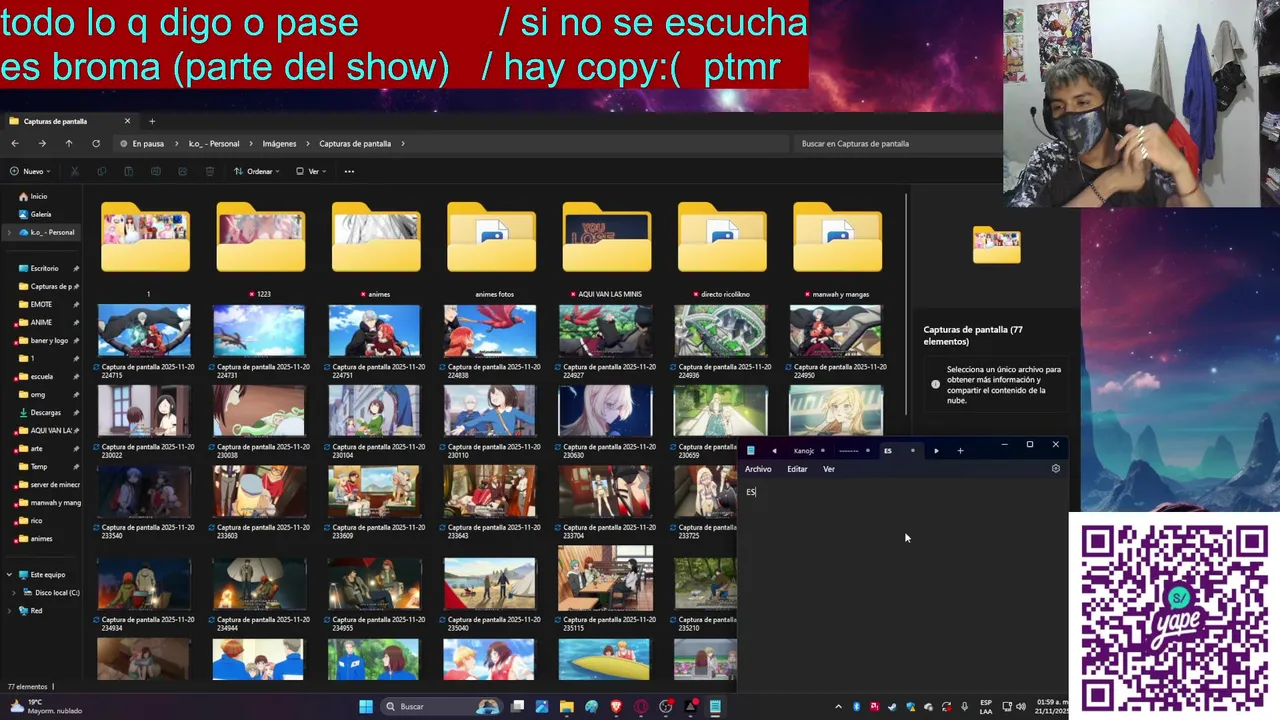Expand Disco local (C:) node
This screenshot has height=720, width=1280.
pyautogui.click(x=13, y=592)
